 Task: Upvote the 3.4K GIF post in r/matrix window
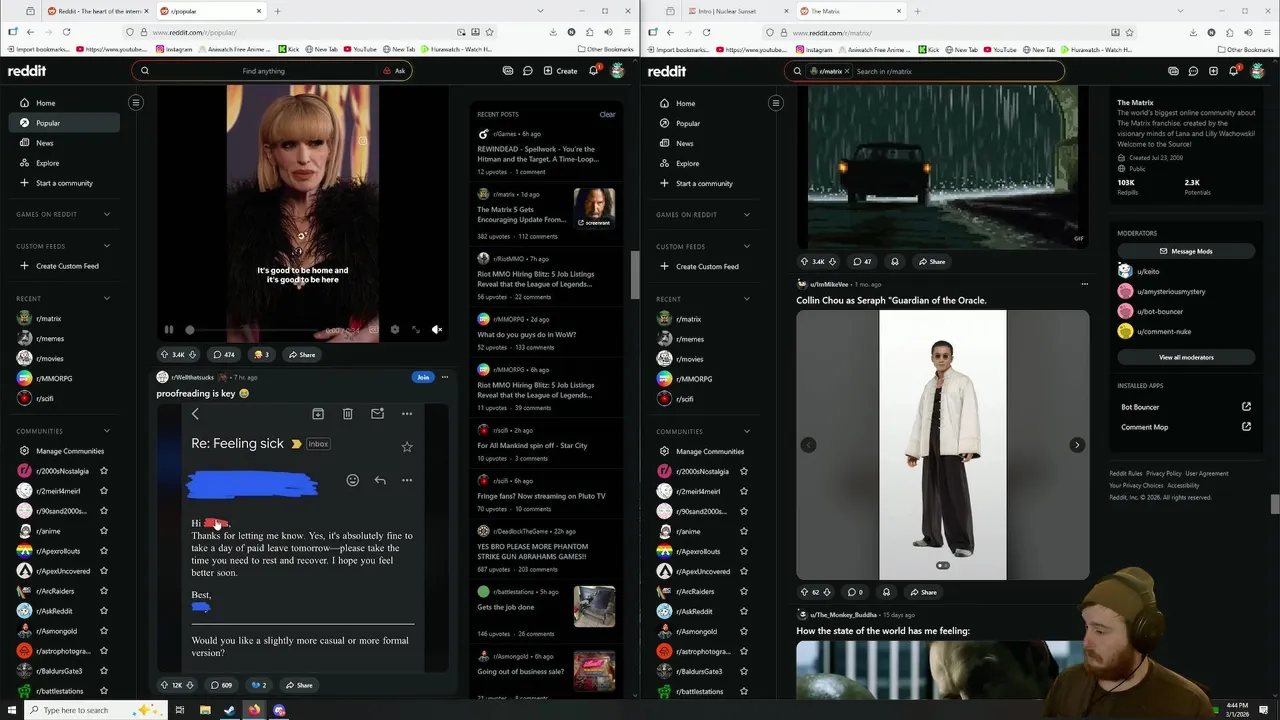coord(804,261)
